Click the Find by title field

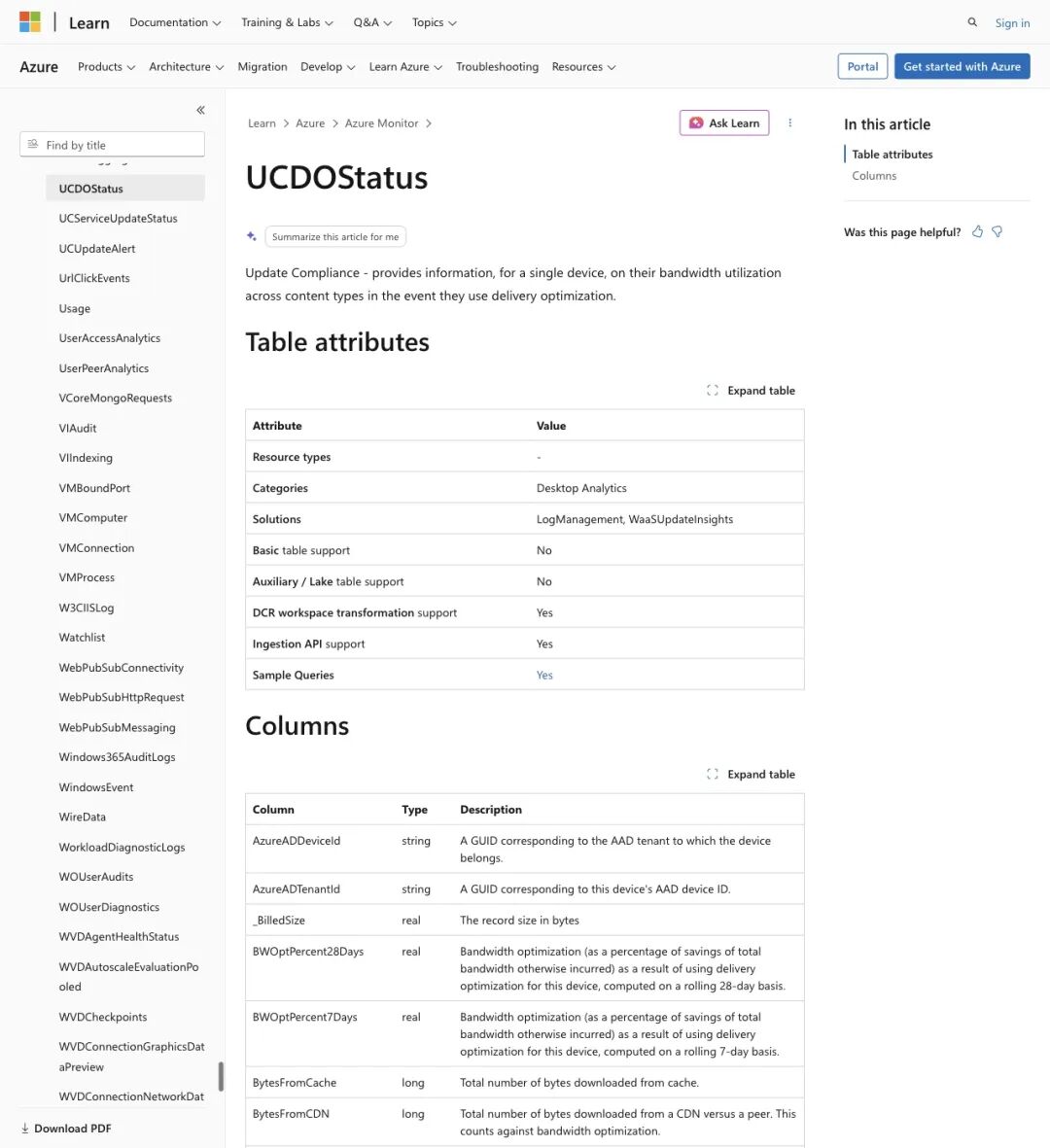(x=112, y=144)
